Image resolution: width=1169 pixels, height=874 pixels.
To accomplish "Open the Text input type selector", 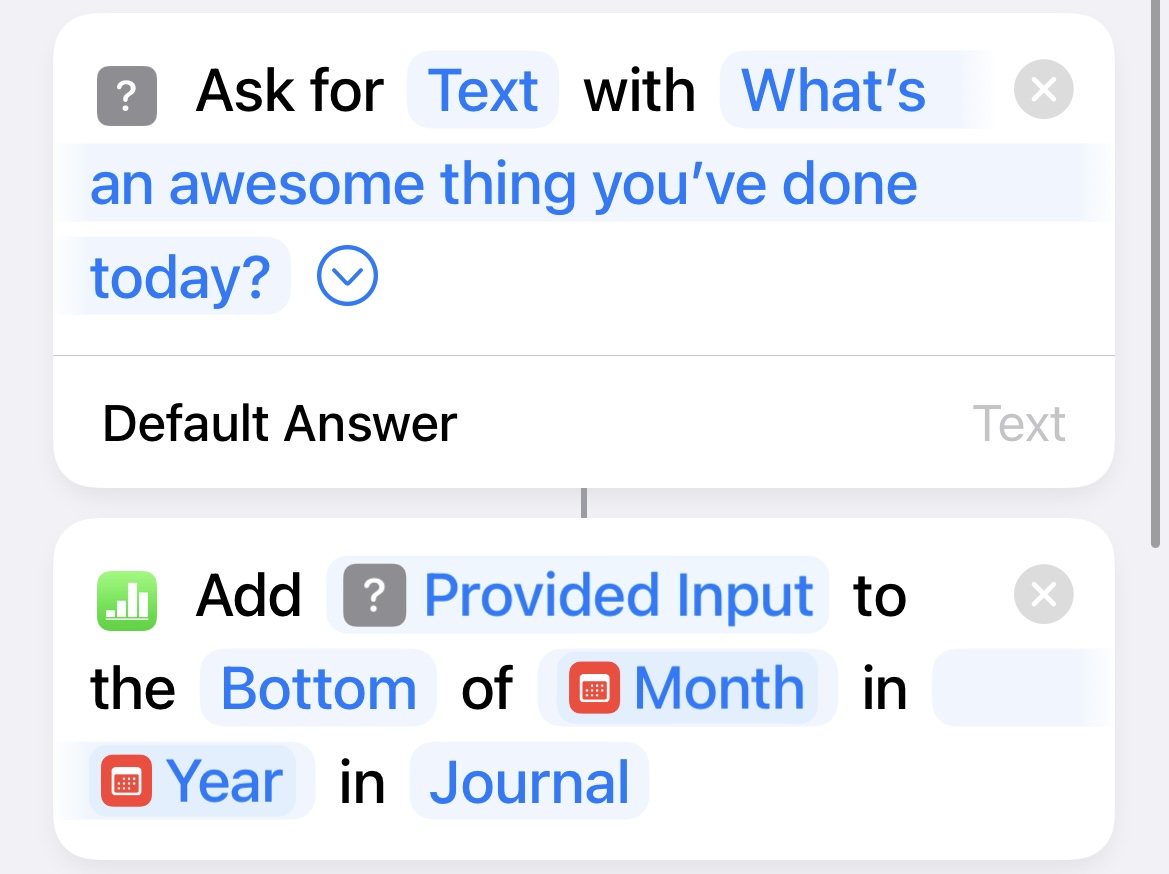I will click(x=483, y=89).
